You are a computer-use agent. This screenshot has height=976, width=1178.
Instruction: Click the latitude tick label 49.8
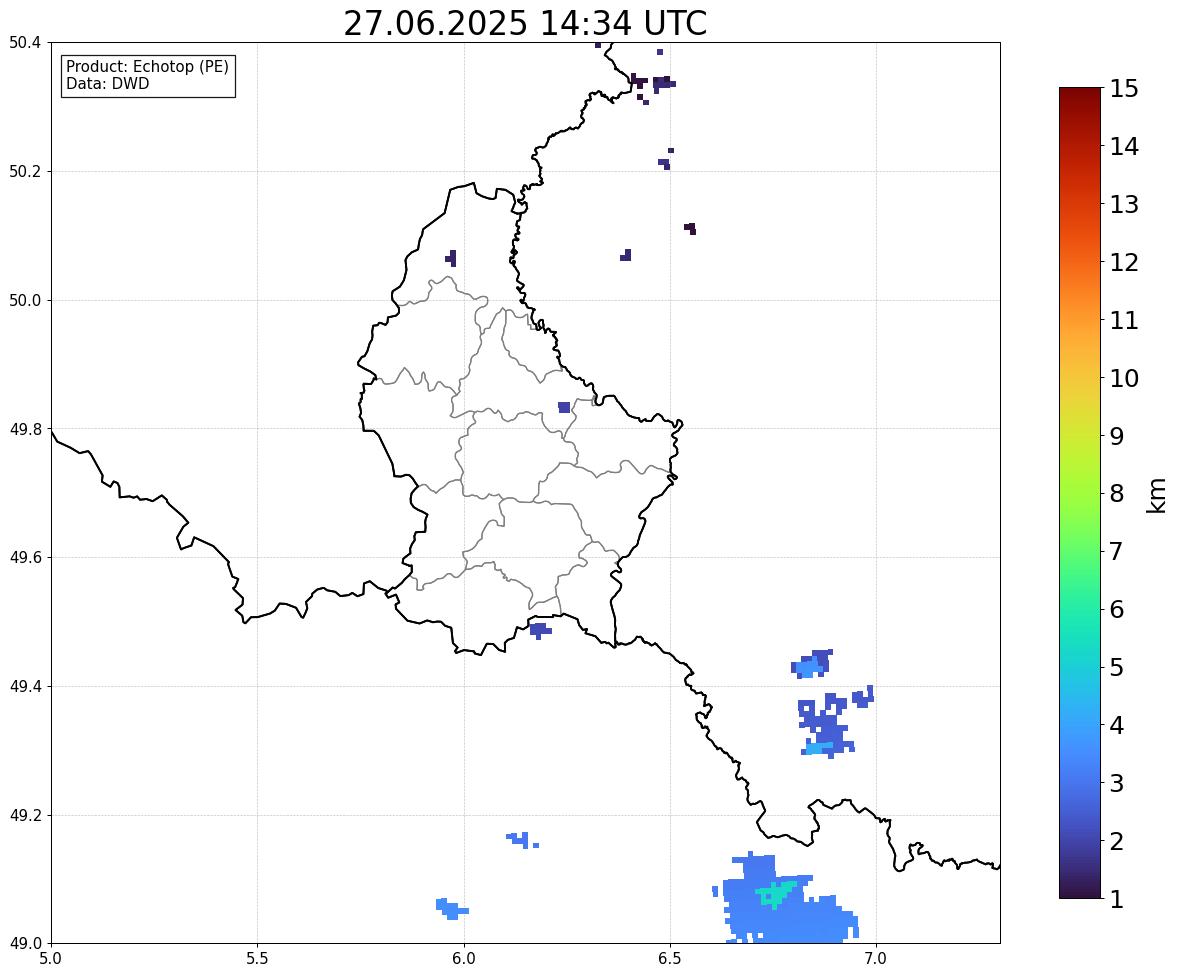click(x=25, y=429)
